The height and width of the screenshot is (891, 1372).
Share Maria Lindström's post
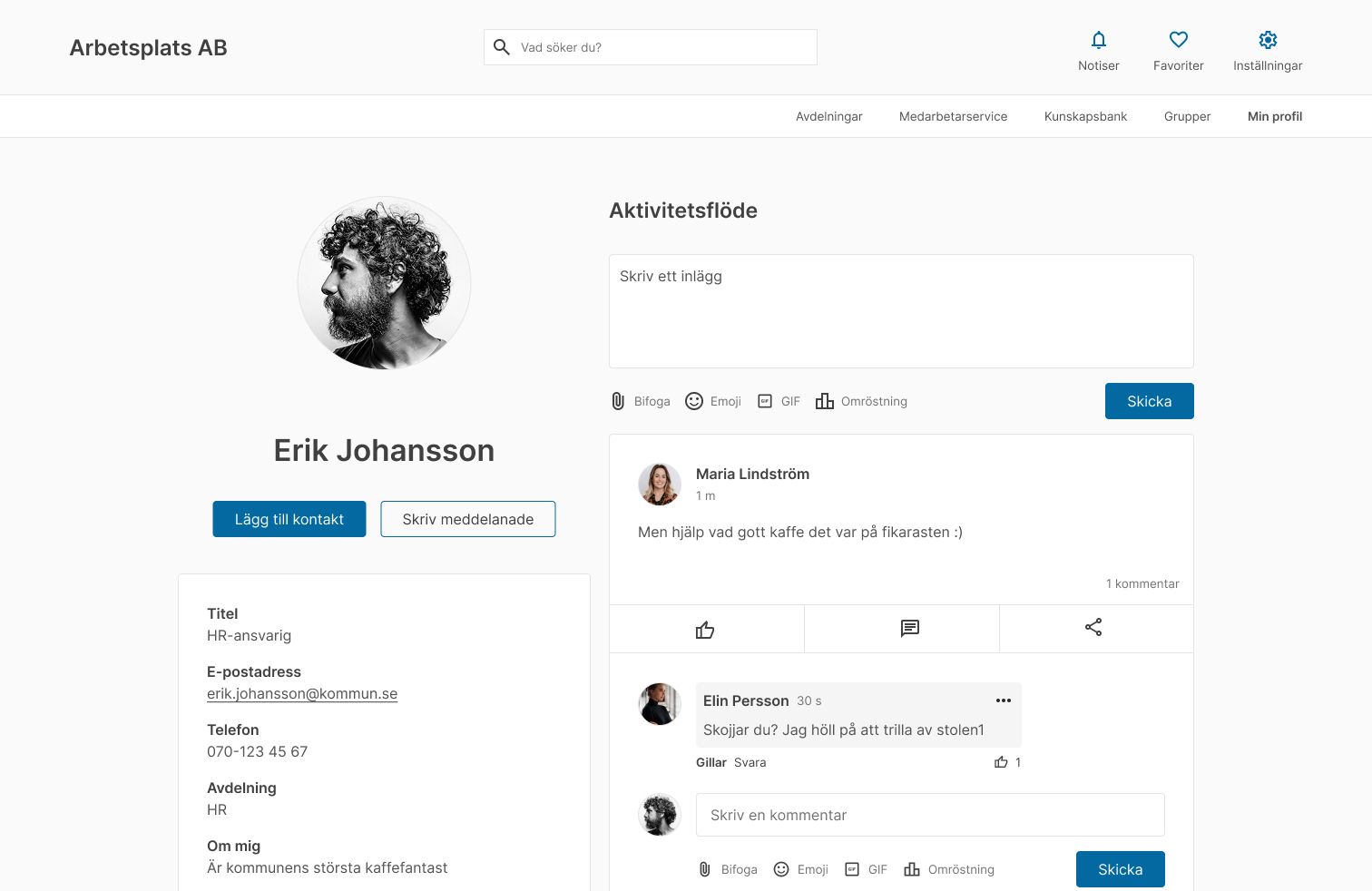click(x=1093, y=628)
